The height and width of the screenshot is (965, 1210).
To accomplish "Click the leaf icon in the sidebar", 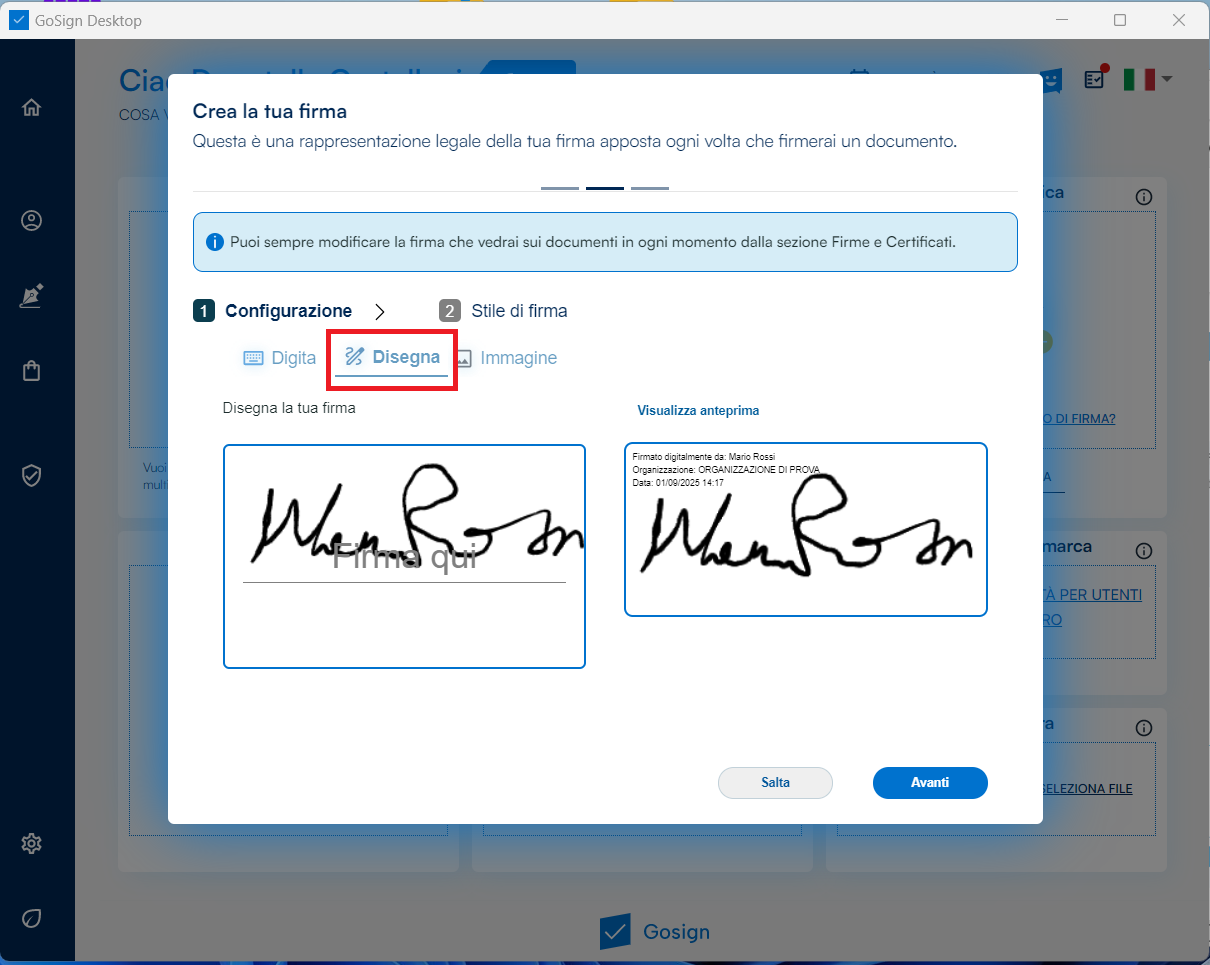I will [x=32, y=918].
